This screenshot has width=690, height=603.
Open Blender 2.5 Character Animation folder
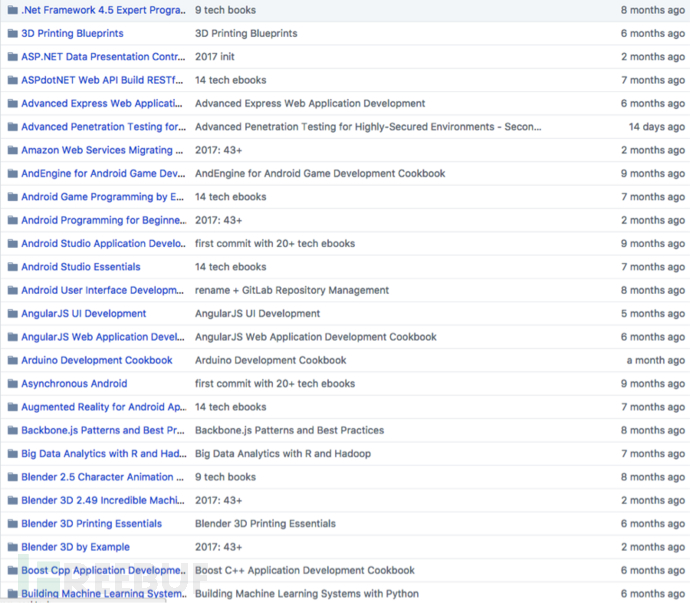103,477
